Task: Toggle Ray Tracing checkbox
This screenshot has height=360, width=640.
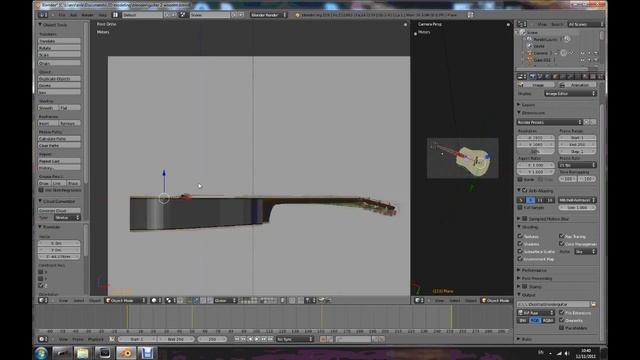Action: 562,236
